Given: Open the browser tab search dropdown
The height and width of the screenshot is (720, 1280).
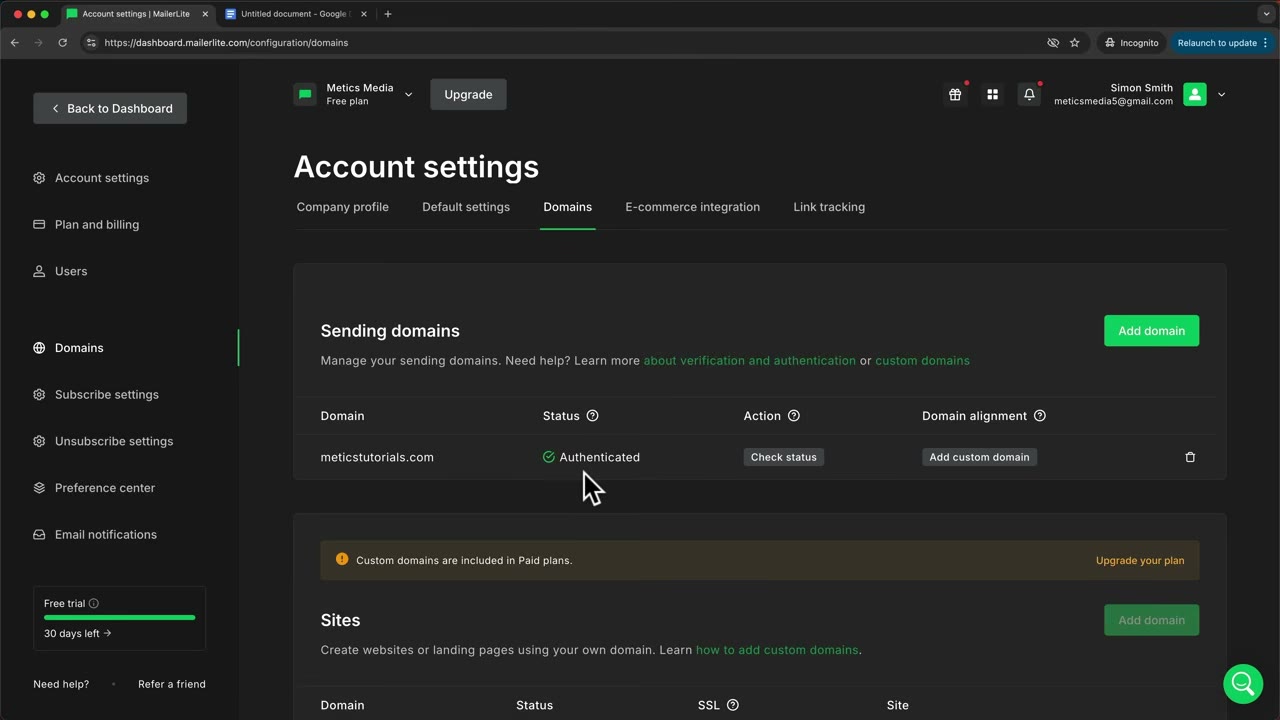Looking at the screenshot, I should [x=1266, y=14].
